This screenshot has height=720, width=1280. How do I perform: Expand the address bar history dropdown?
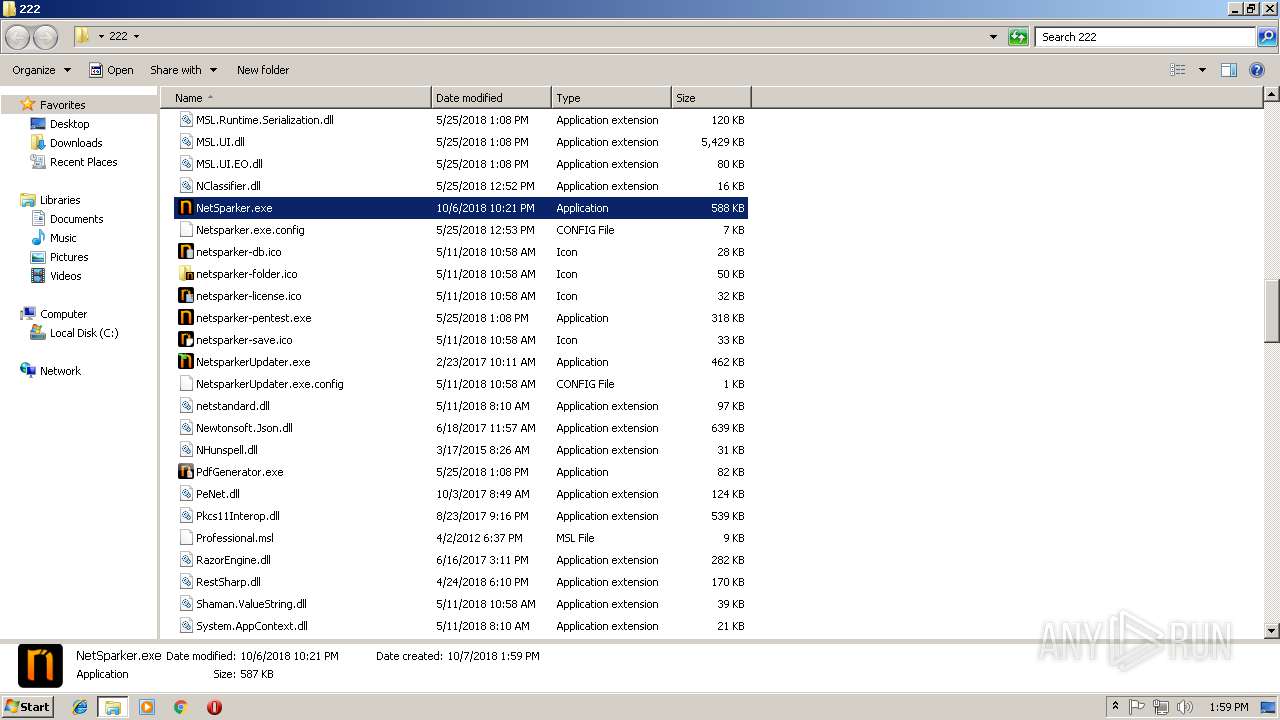pos(993,37)
